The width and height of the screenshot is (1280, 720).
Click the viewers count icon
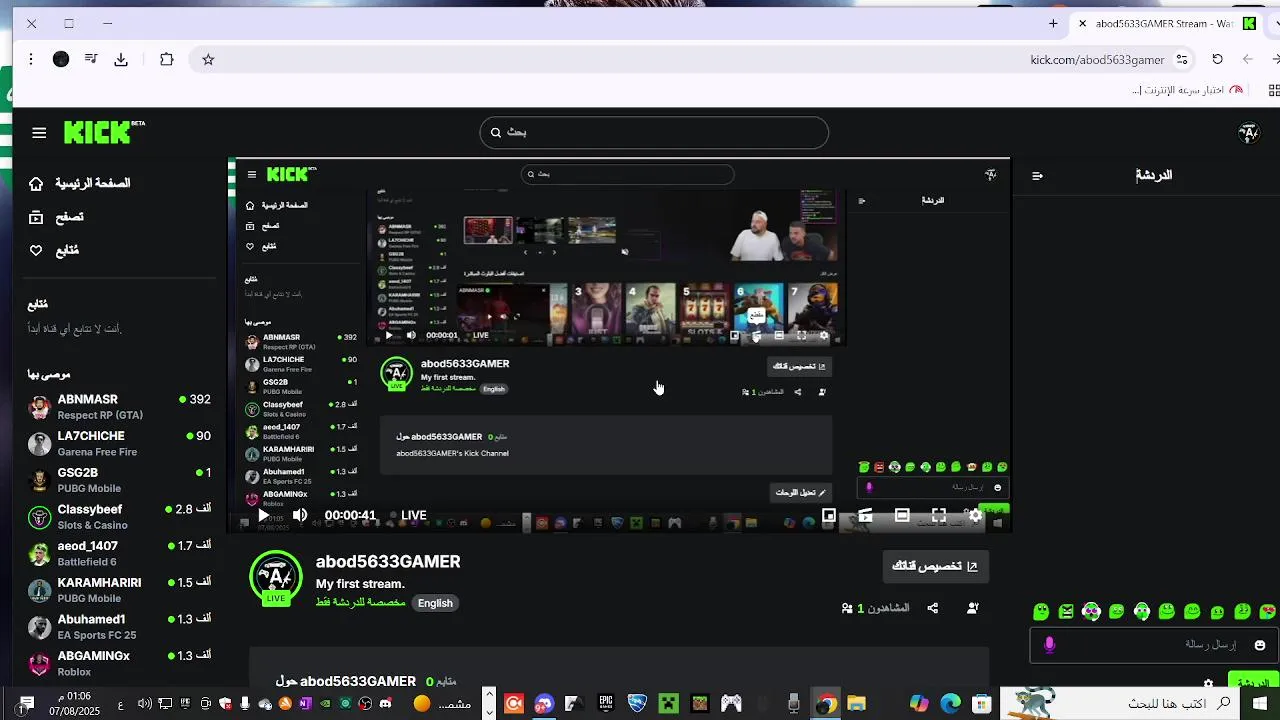click(x=848, y=608)
